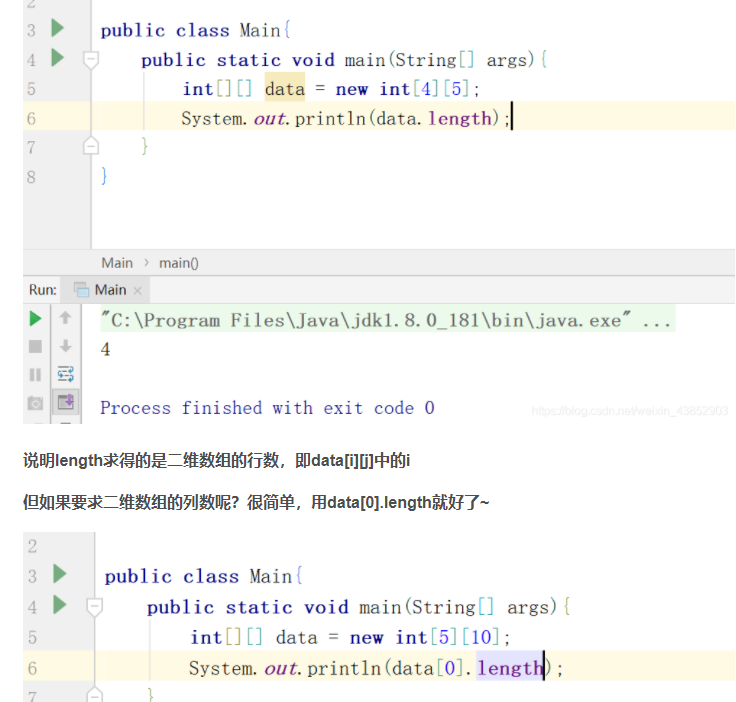Viewport: 736px width, 702px height.
Task: Click the java.exe command line in the output
Action: pos(388,320)
